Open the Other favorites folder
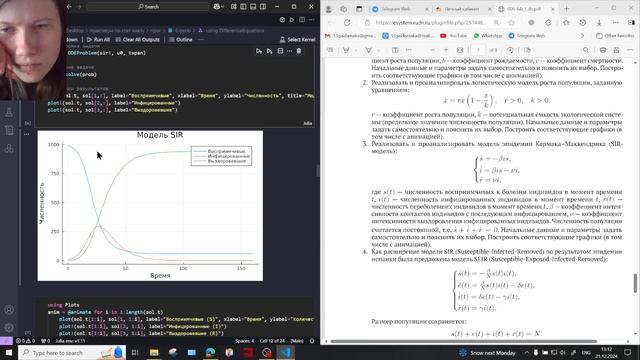 pyautogui.click(x=616, y=36)
